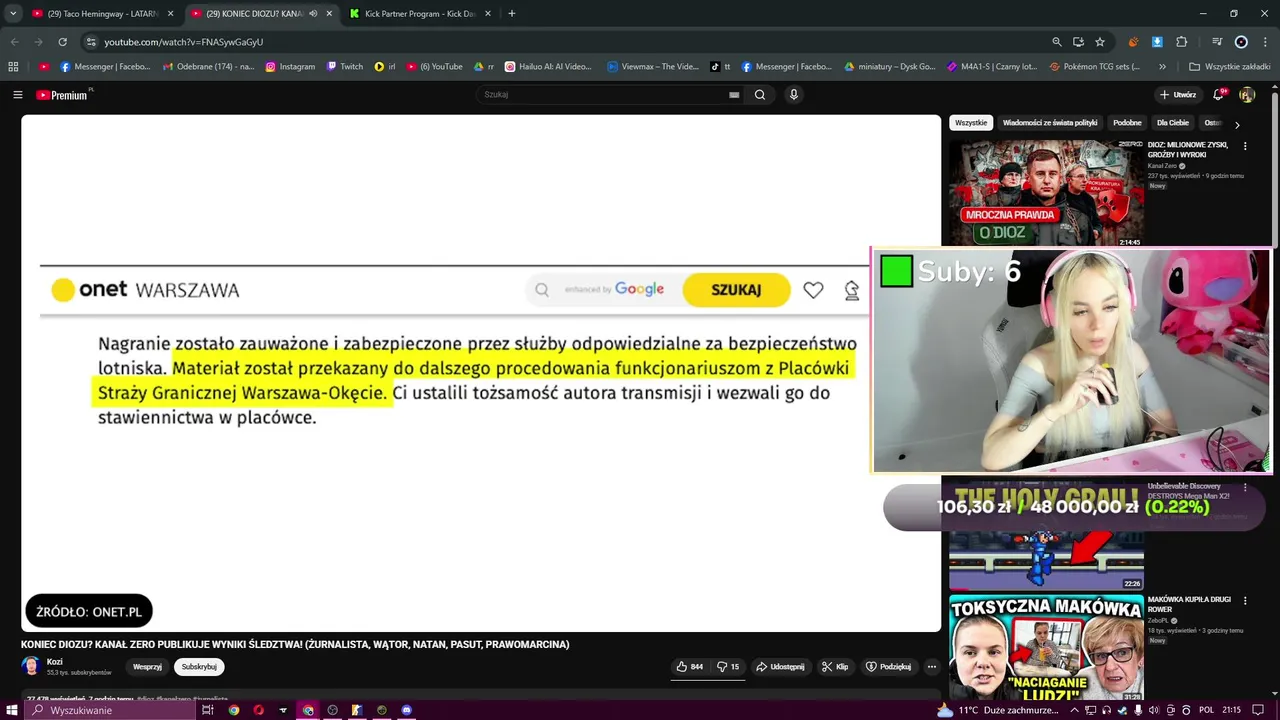
Task: Bookmark this page with the star icon
Action: coord(1100,42)
